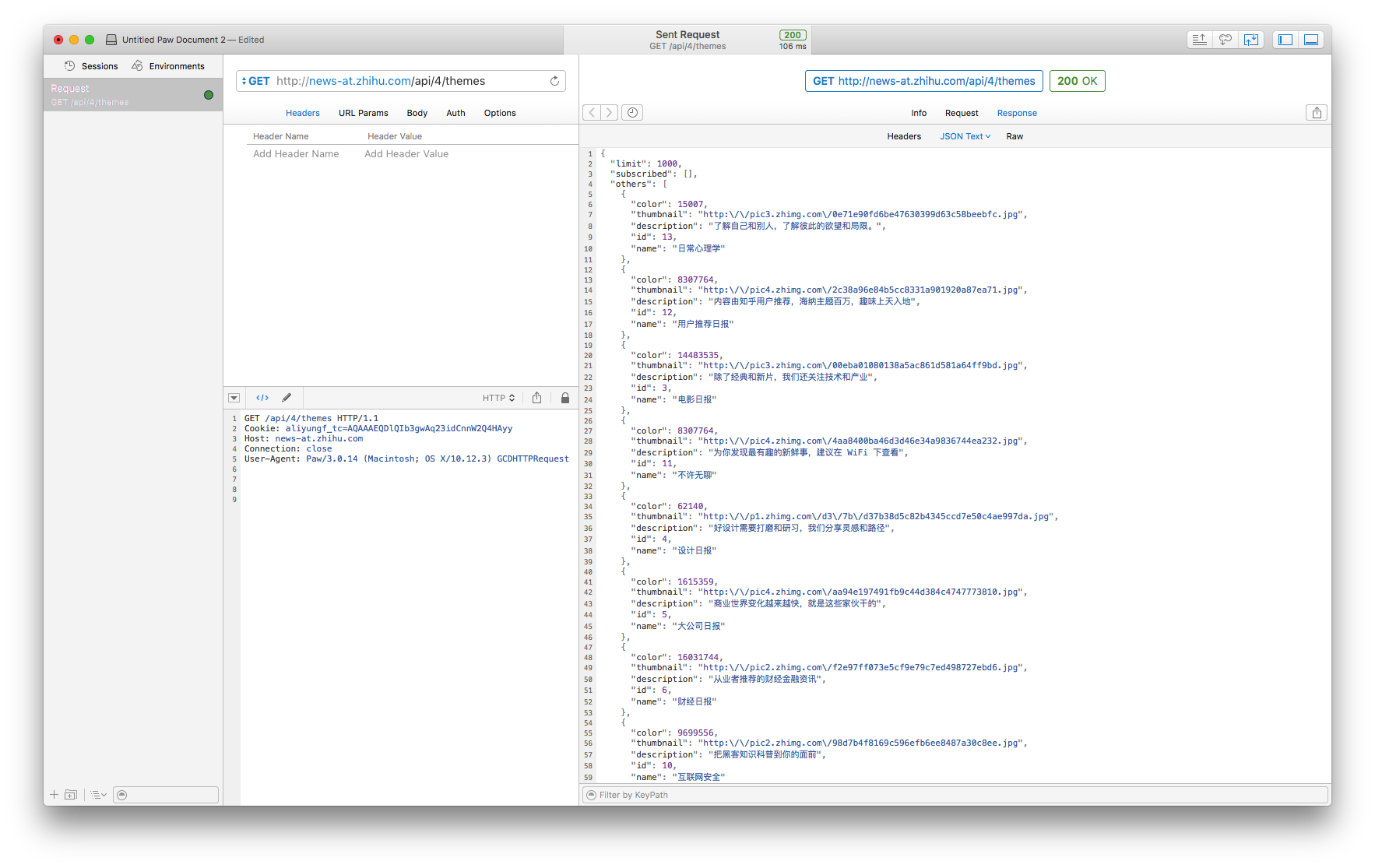Toggle the left sidebar panel visibility
Screen dimensions: 1375x868
1285,40
